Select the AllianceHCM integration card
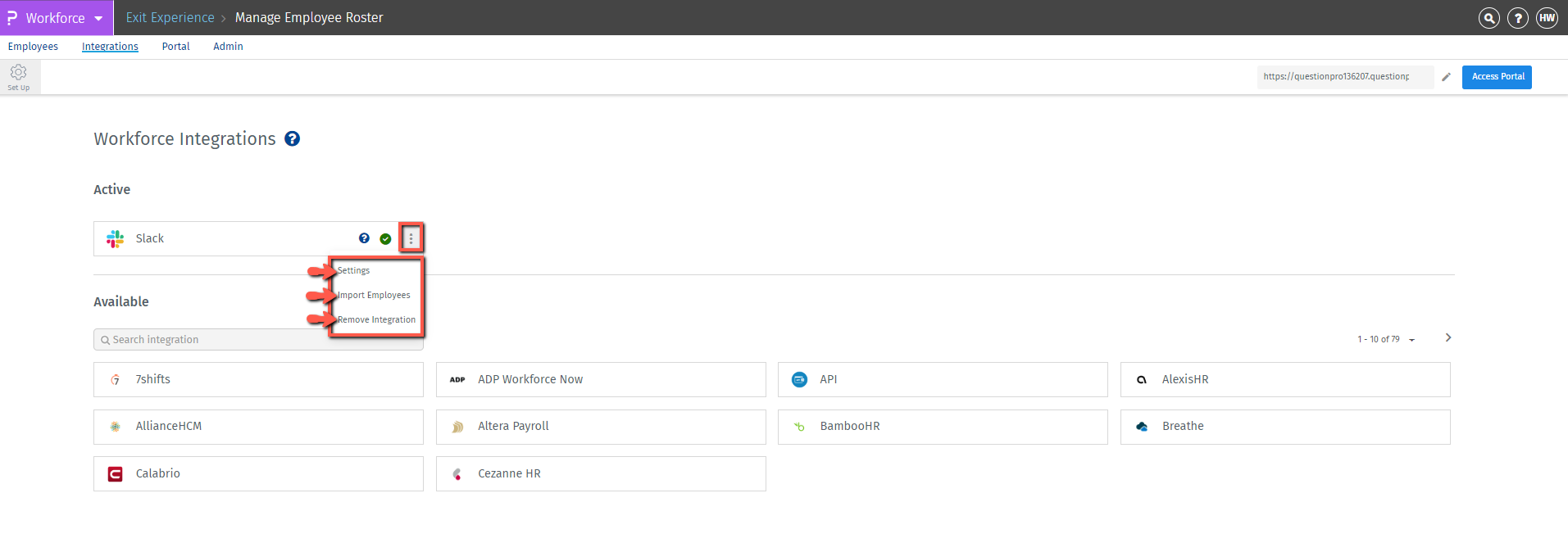Image resolution: width=1568 pixels, height=552 pixels. click(x=258, y=427)
